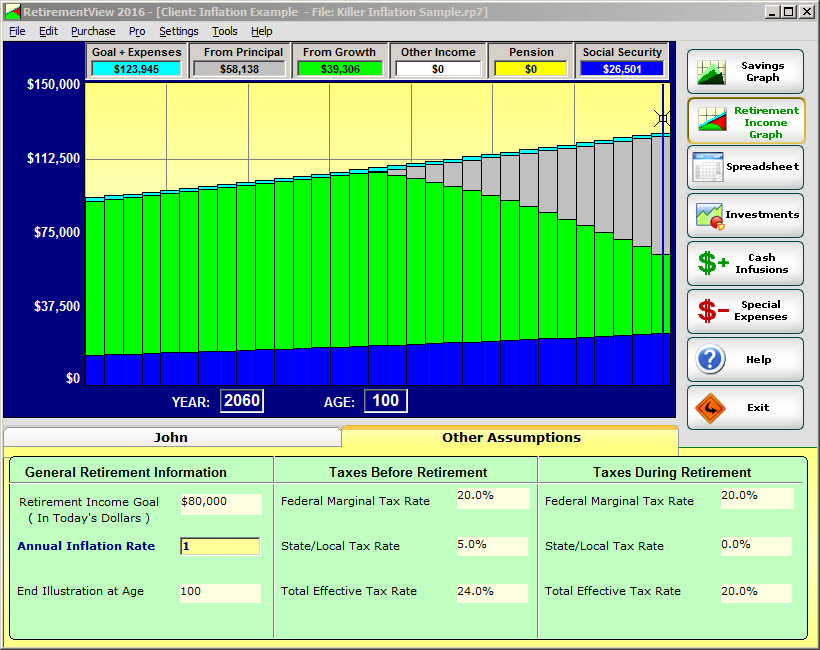The image size is (820, 650).
Task: Click the Annual Inflation Rate input field
Action: coord(220,546)
